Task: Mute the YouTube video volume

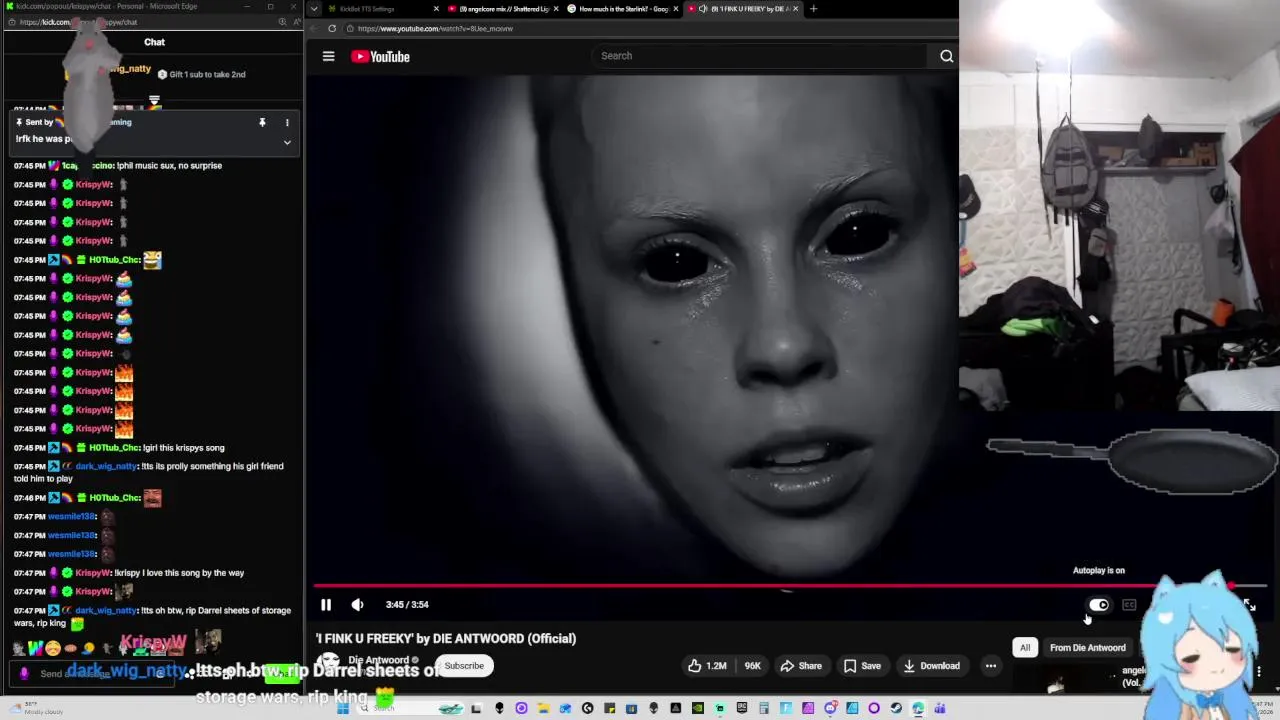Action: pos(357,604)
